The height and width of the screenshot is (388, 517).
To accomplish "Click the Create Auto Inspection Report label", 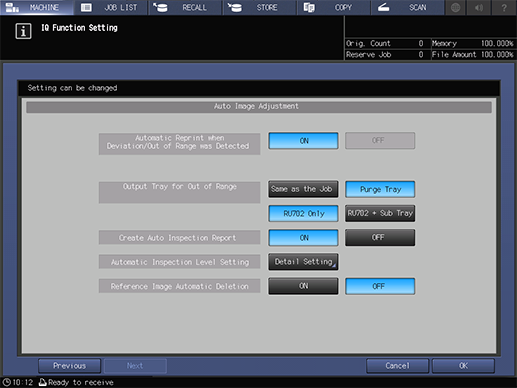I will [179, 238].
